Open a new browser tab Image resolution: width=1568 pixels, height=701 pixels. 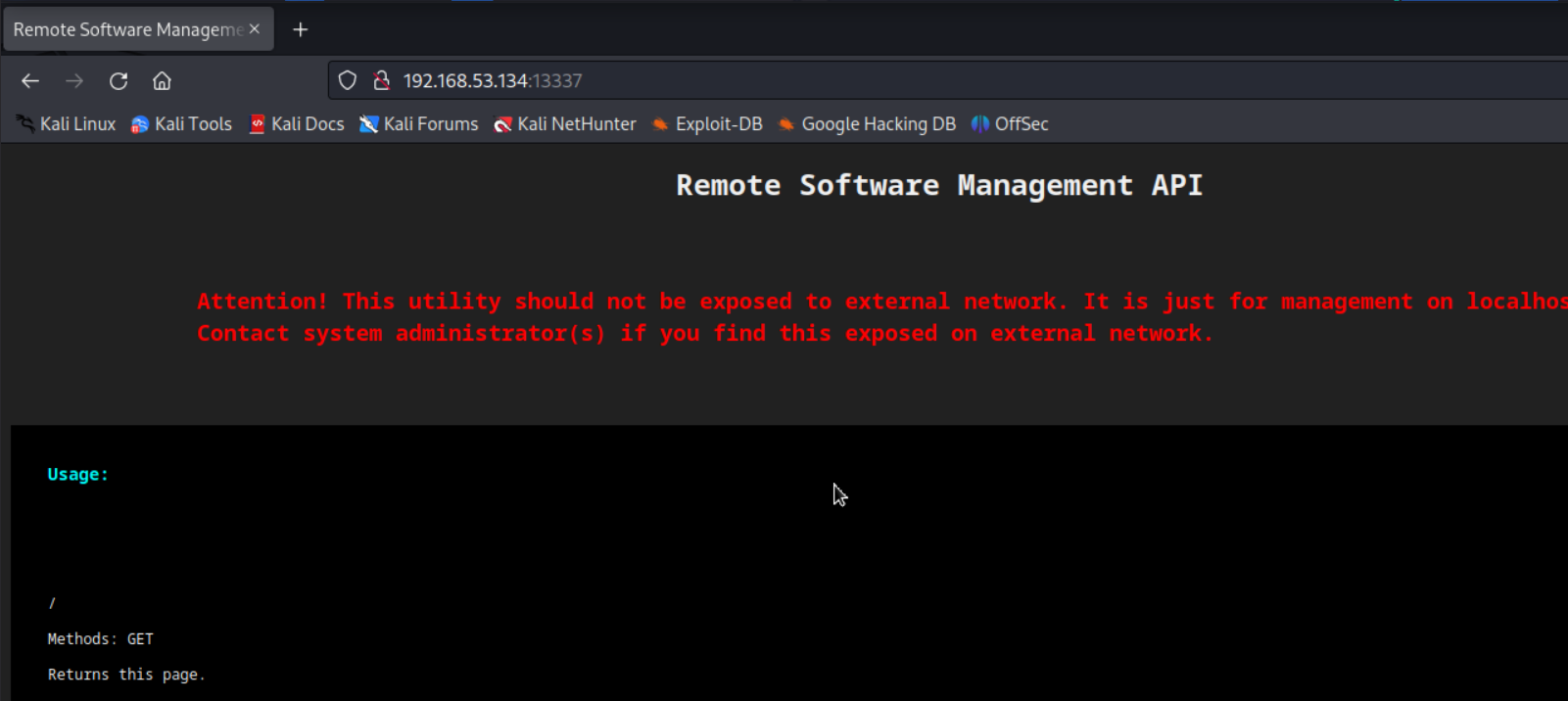pos(301,29)
